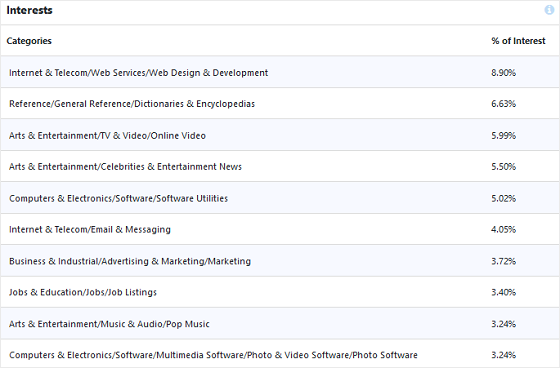
Task: Click the 6.63% interest value
Action: 504,104
